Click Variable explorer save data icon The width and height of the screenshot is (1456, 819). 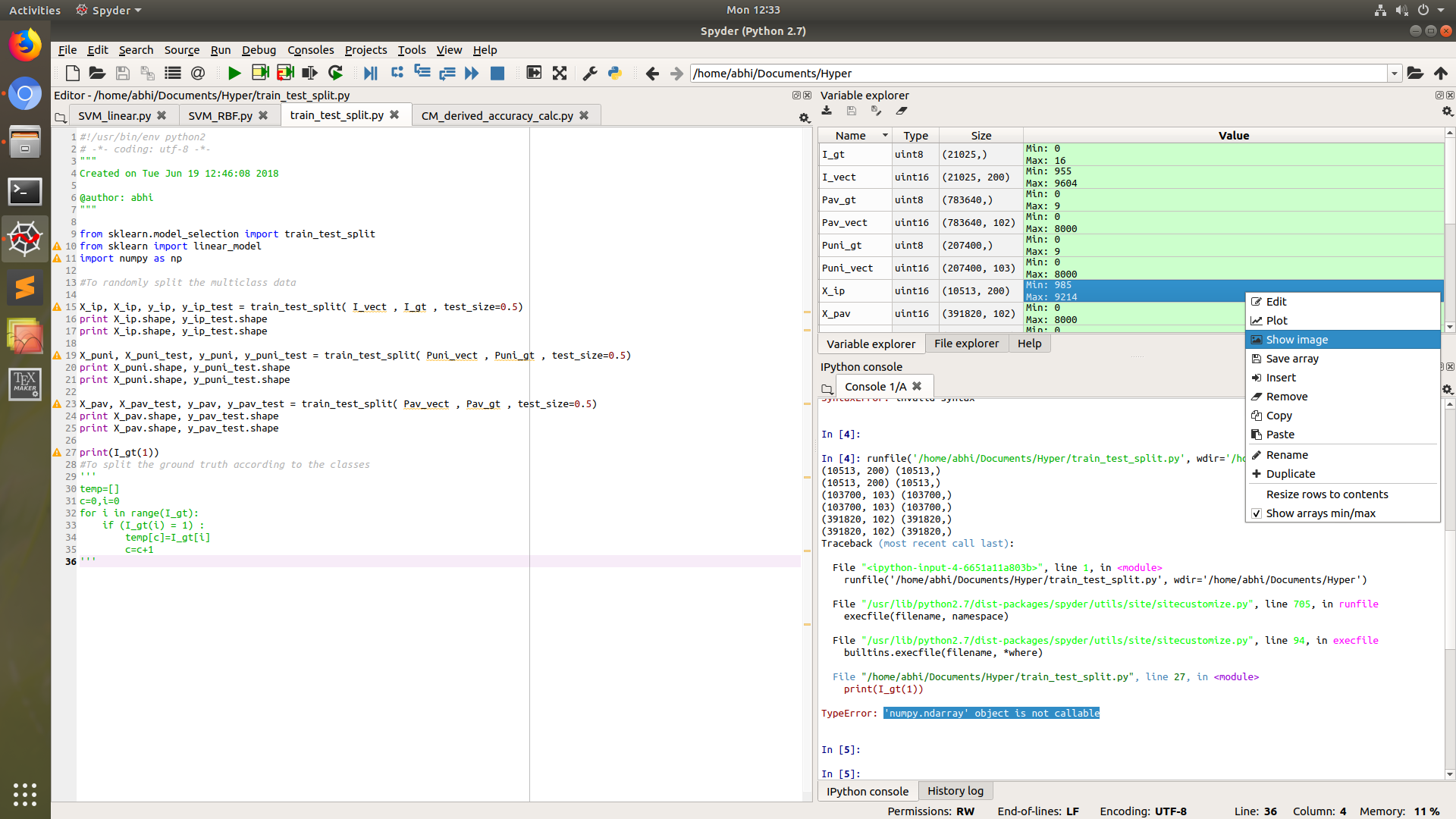[852, 111]
